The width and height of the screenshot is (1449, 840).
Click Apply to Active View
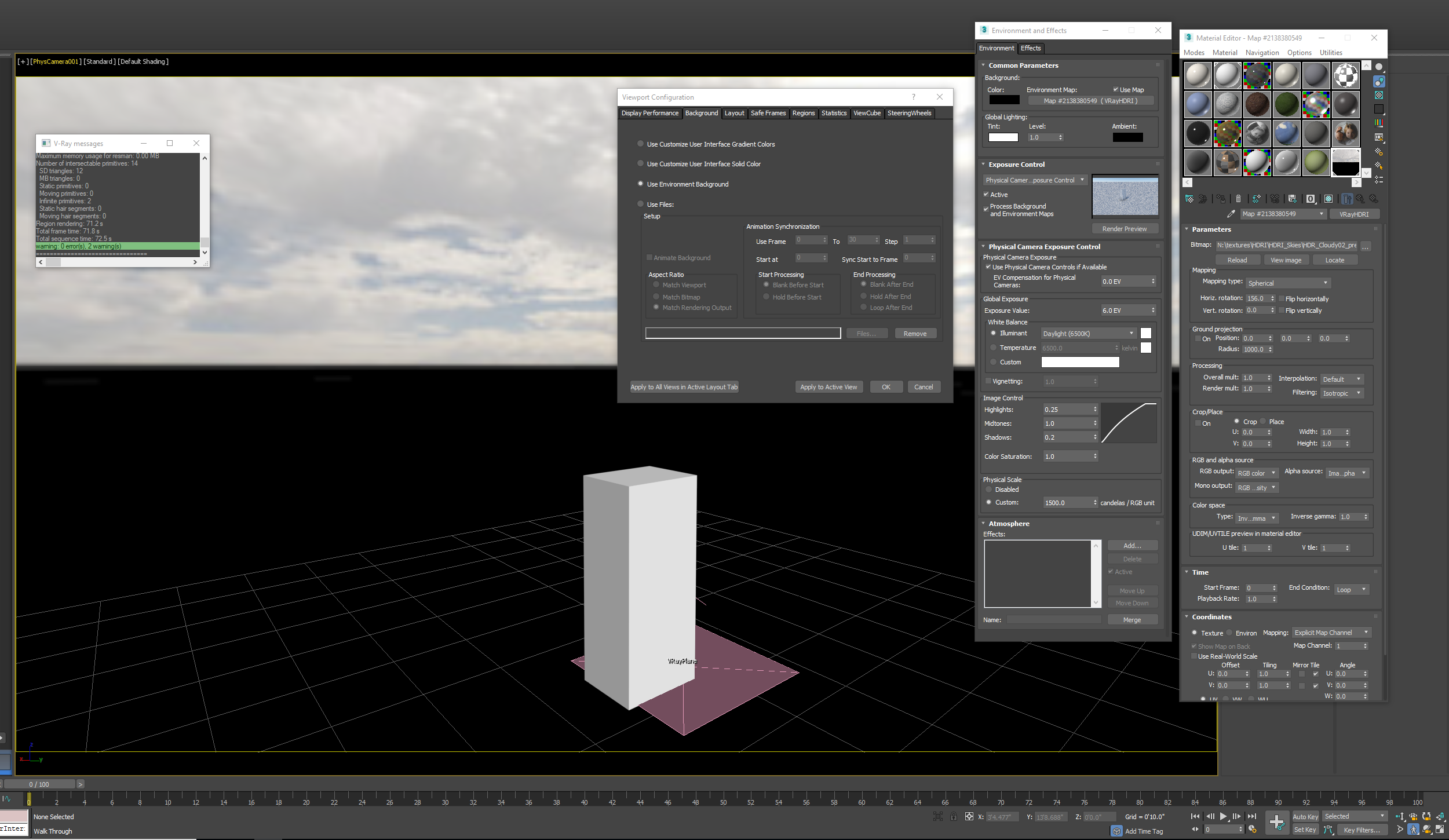(x=828, y=386)
